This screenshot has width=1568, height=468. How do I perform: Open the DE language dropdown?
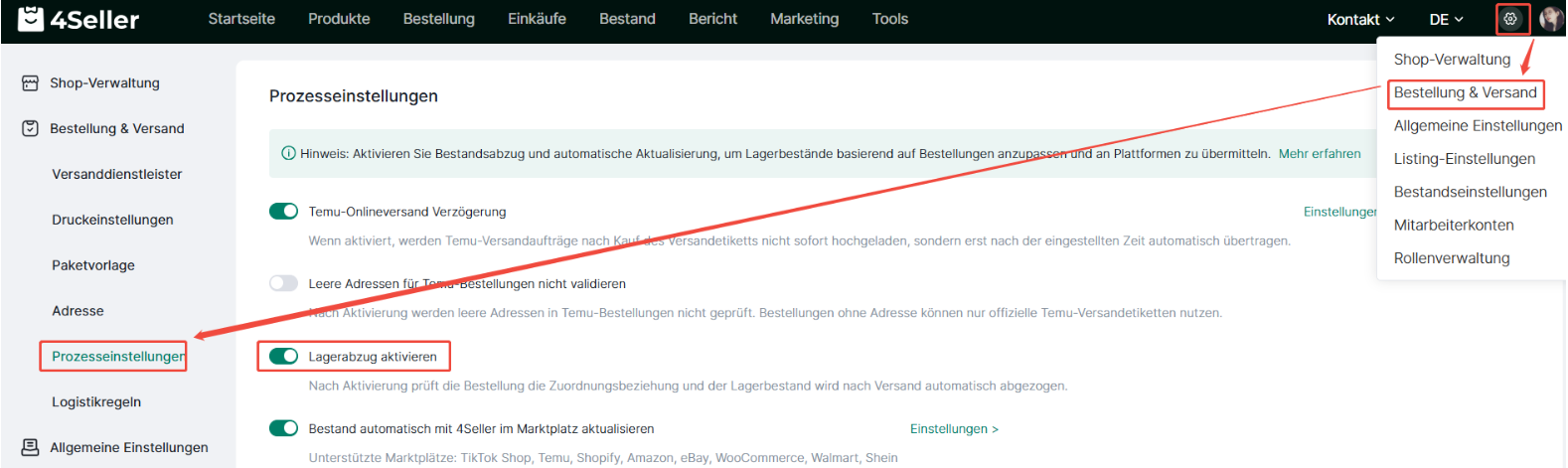(1446, 20)
